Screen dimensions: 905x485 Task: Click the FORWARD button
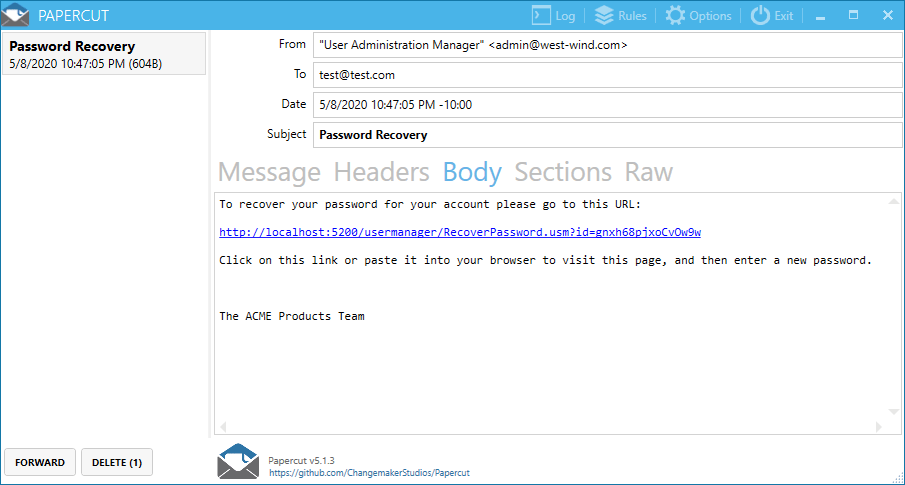pyautogui.click(x=40, y=462)
